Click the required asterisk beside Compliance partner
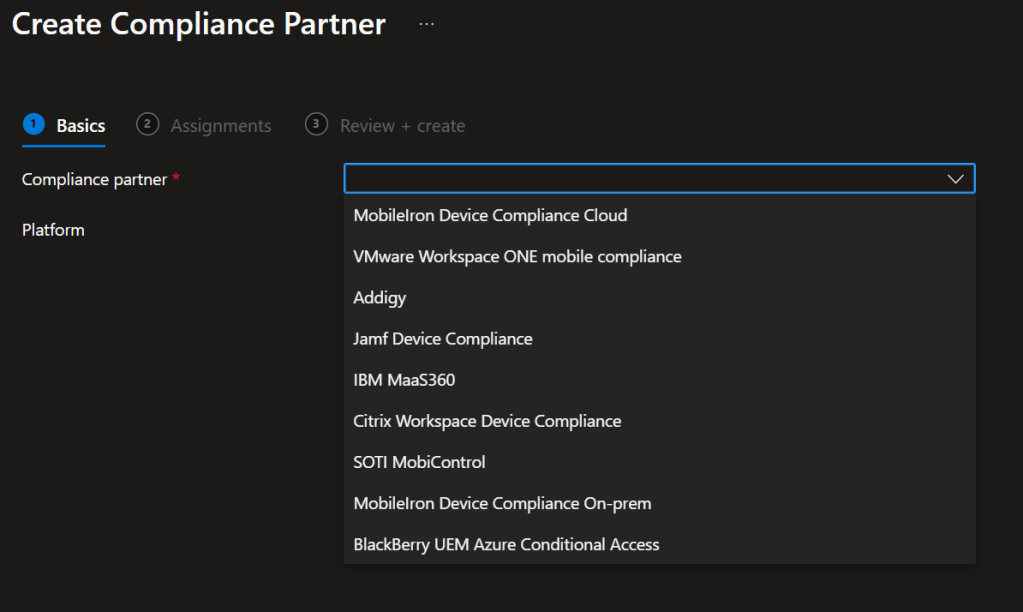This screenshot has width=1023, height=612. 177,175
